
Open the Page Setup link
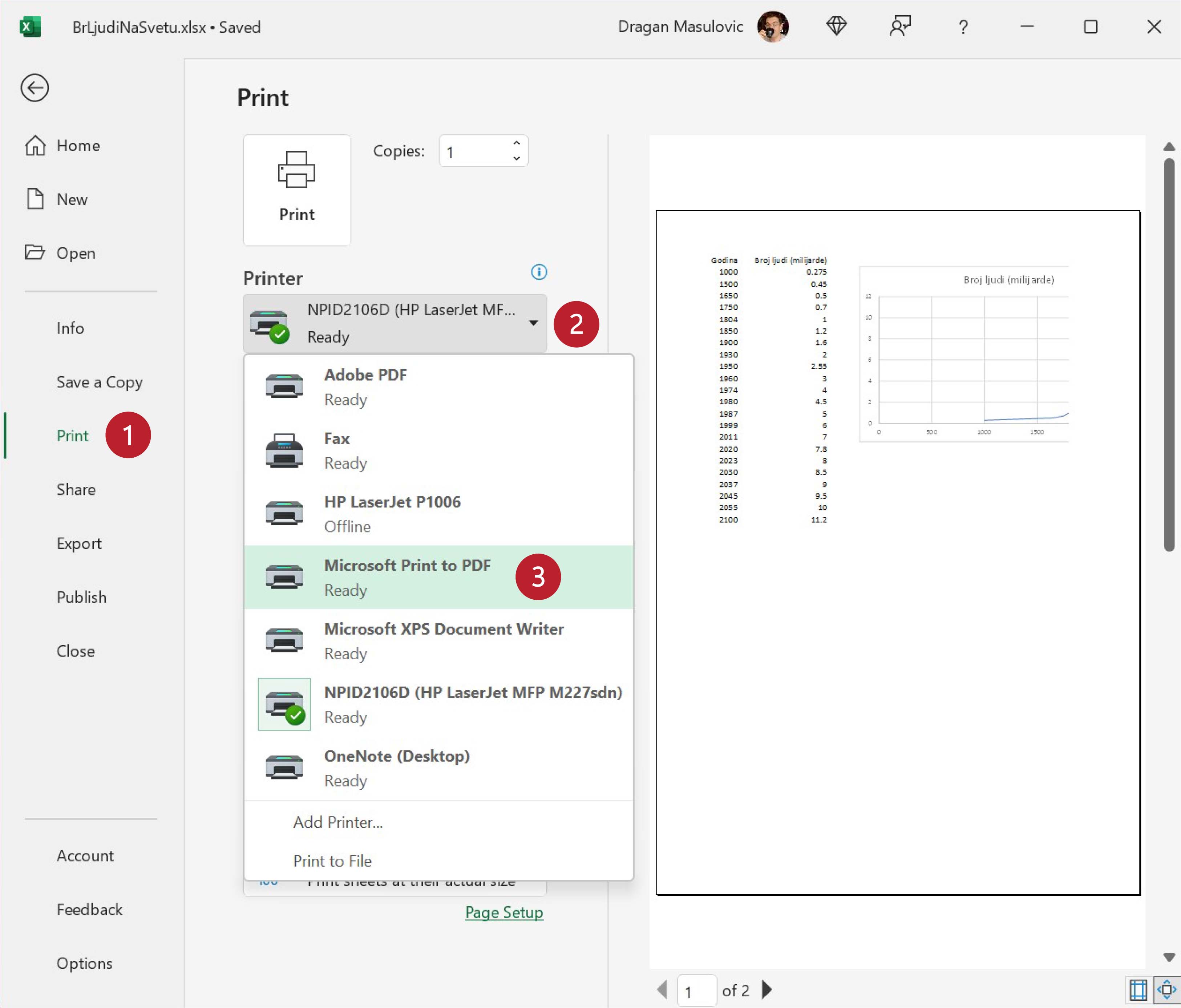504,912
